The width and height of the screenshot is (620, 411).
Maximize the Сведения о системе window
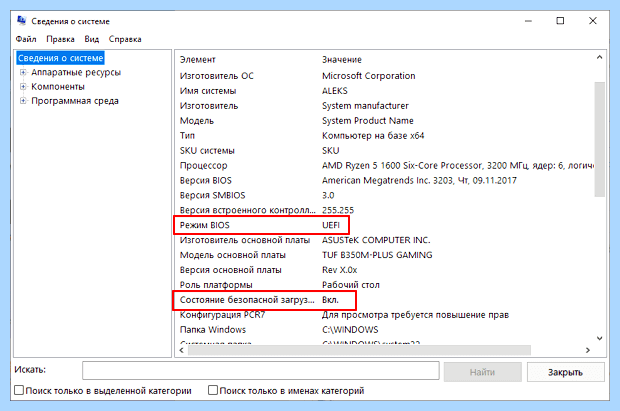point(560,21)
